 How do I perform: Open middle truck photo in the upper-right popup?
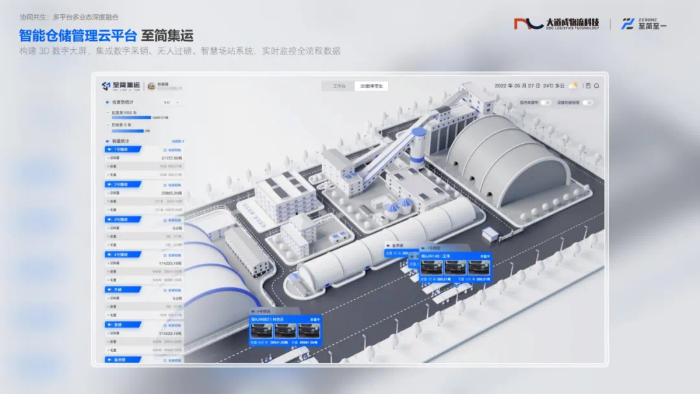click(x=455, y=267)
